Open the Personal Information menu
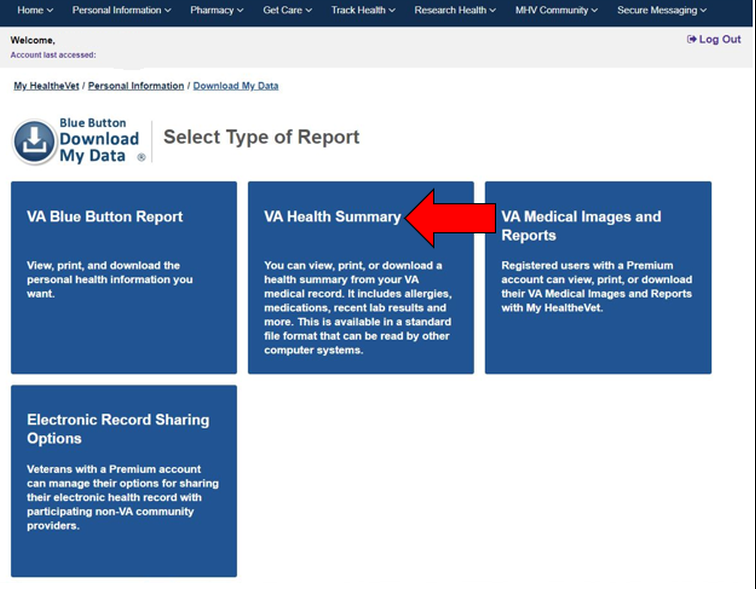The height and width of the screenshot is (589, 756). click(x=122, y=10)
